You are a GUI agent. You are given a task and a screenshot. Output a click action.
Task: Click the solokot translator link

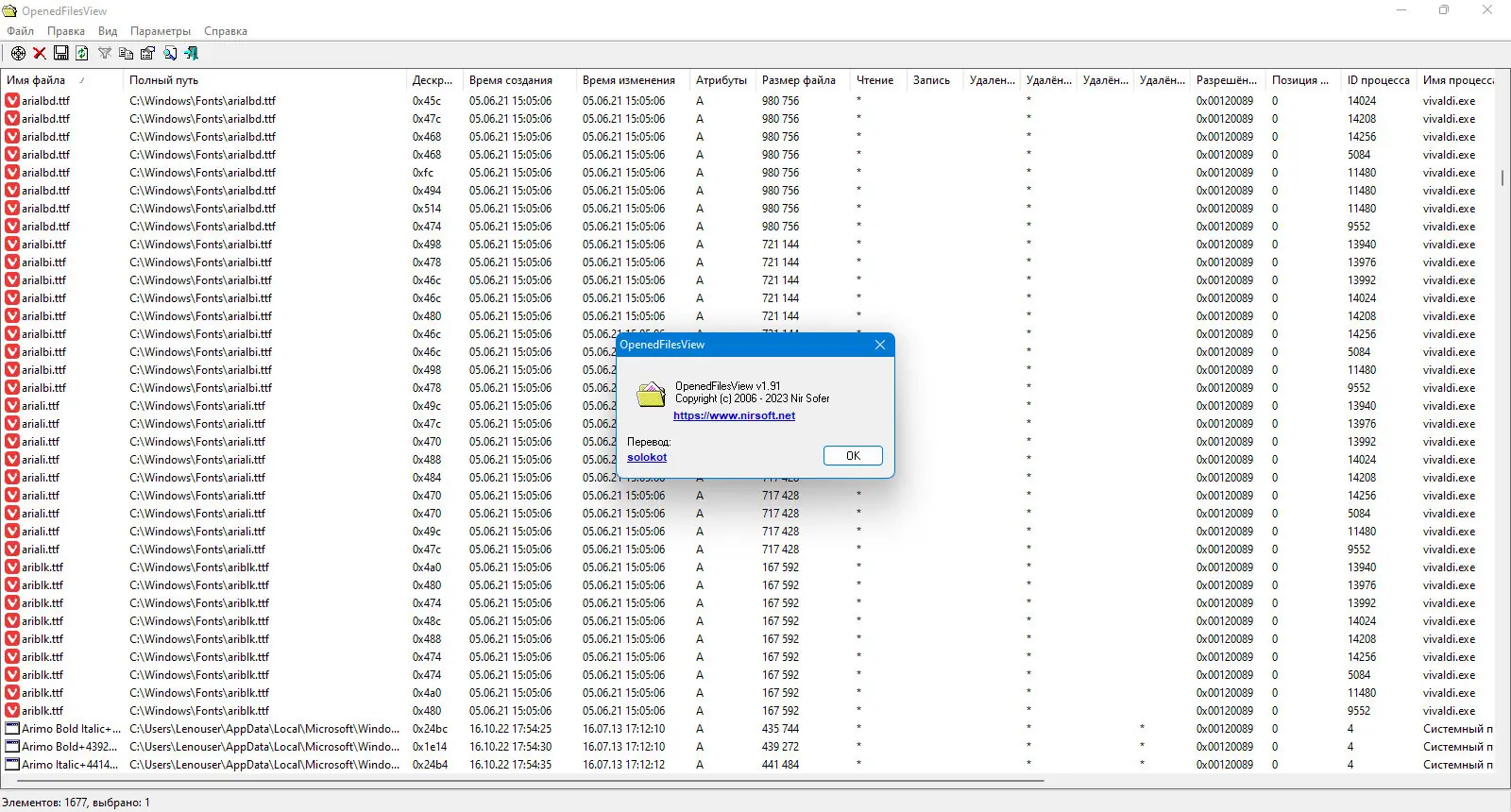click(x=647, y=457)
